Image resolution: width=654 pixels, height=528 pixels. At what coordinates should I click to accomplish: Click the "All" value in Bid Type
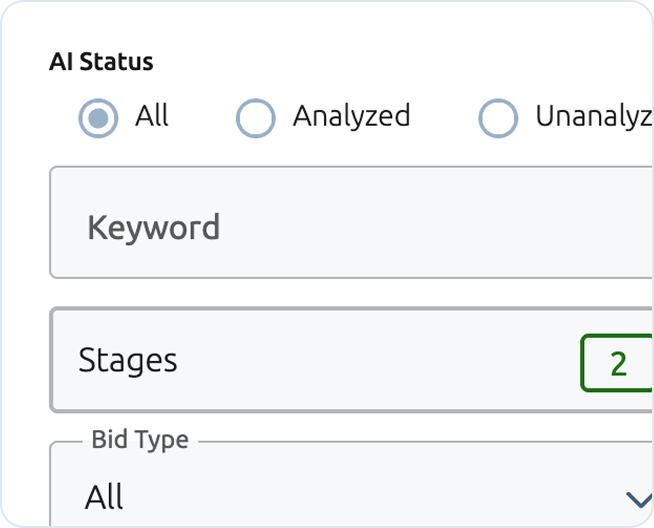coord(104,496)
